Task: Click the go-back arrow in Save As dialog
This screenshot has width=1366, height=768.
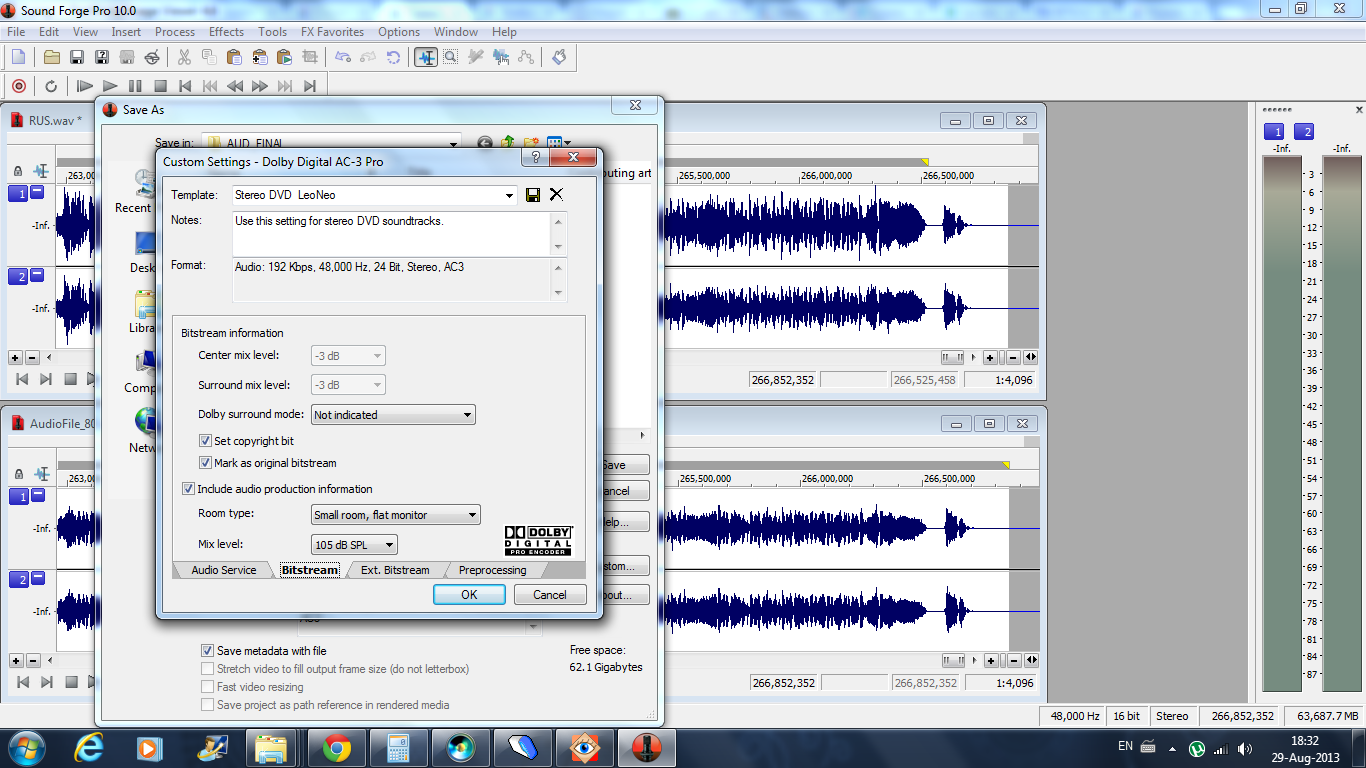Action: coord(485,143)
